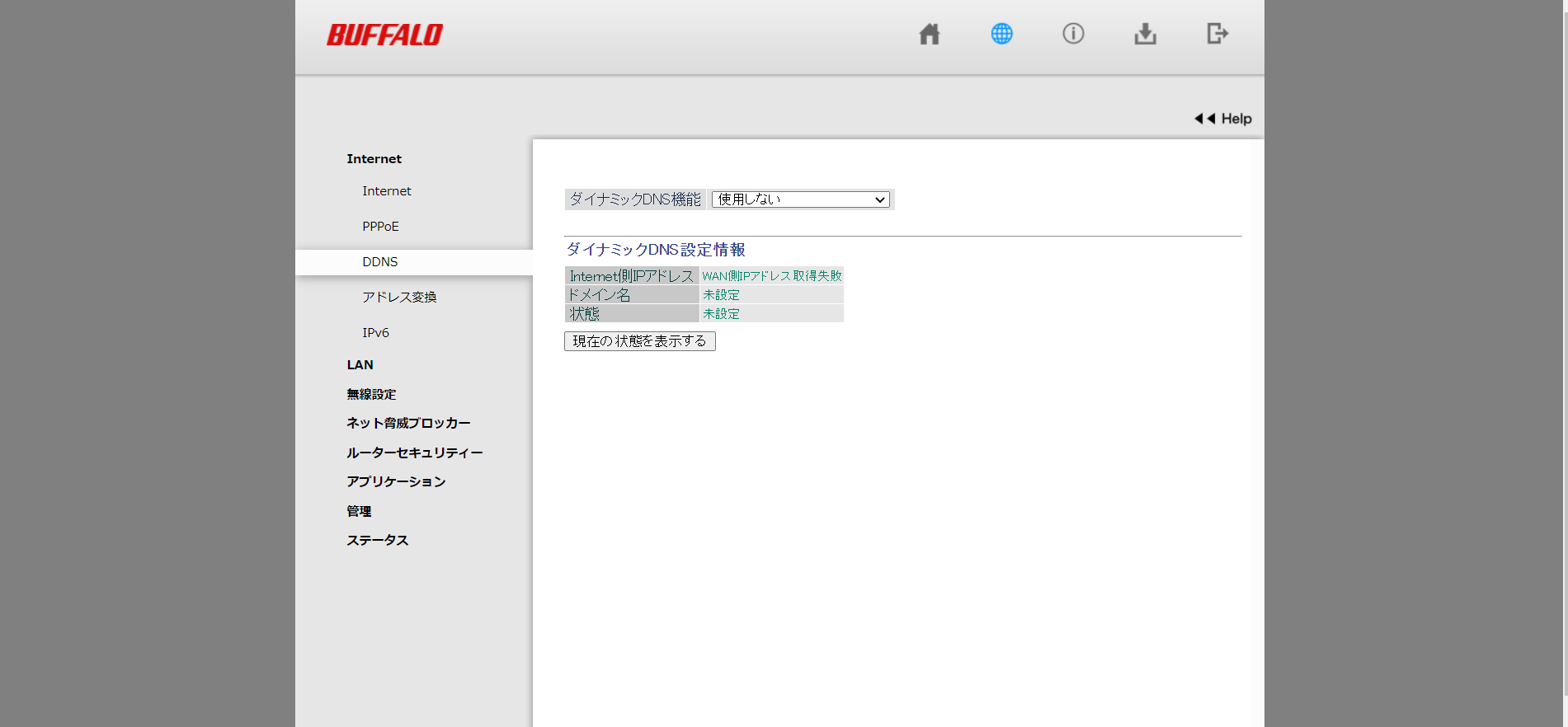Click the Buffalo logo
Screen dimensions: 1568x727
[384, 35]
